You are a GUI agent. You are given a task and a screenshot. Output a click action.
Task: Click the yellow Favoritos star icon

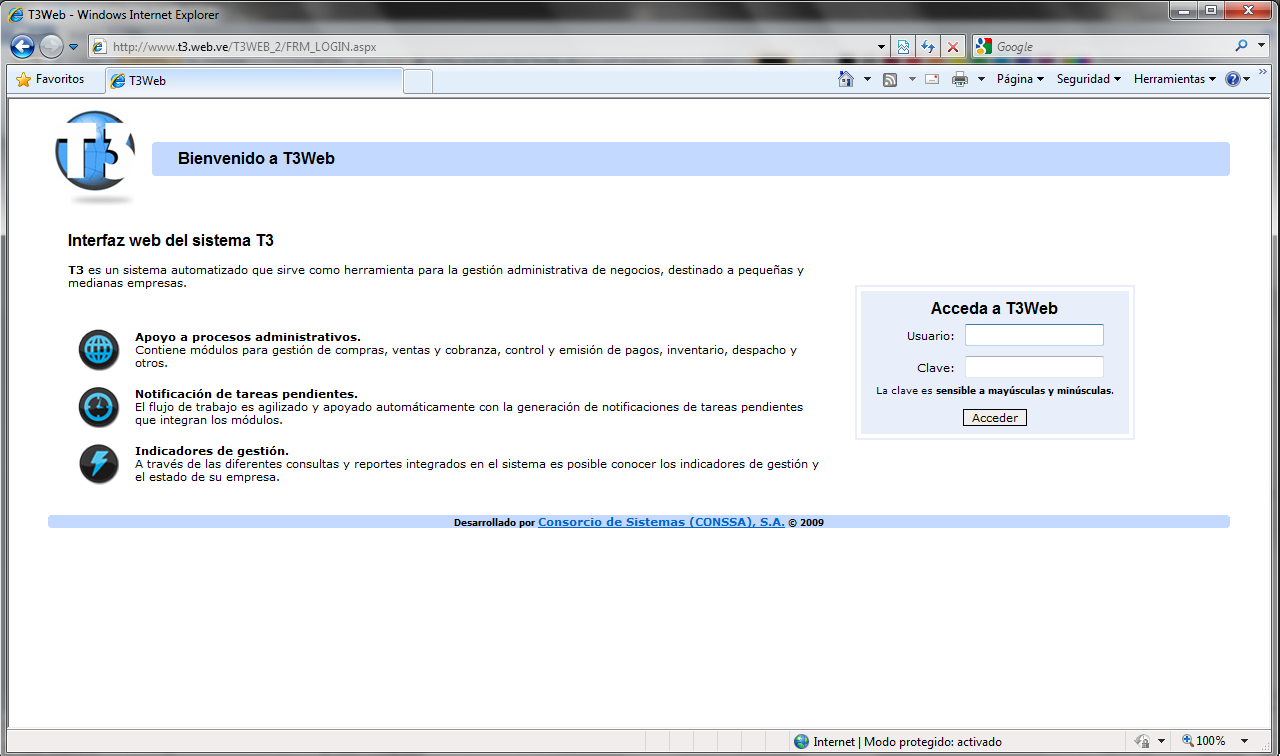point(23,79)
